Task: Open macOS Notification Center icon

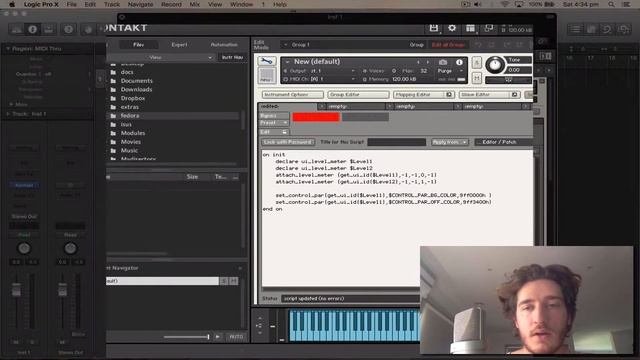Action: [627, 4]
